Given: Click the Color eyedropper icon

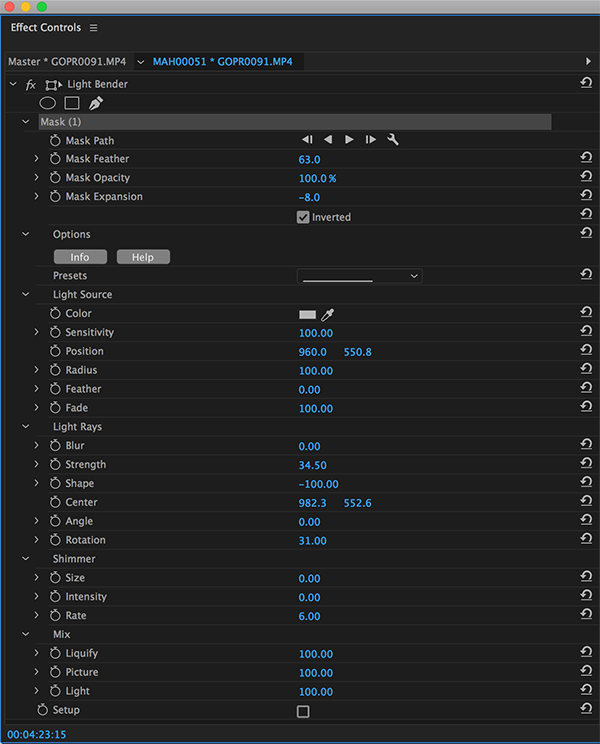Looking at the screenshot, I should [x=327, y=314].
